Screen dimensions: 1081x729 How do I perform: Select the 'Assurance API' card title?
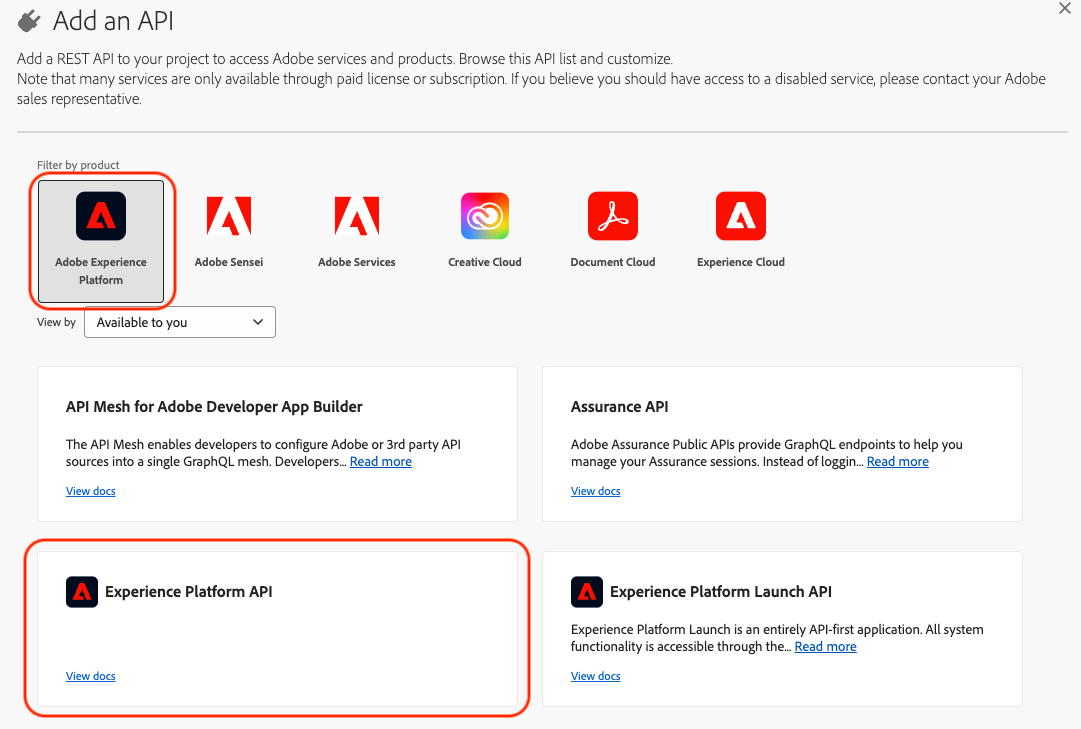click(x=619, y=407)
